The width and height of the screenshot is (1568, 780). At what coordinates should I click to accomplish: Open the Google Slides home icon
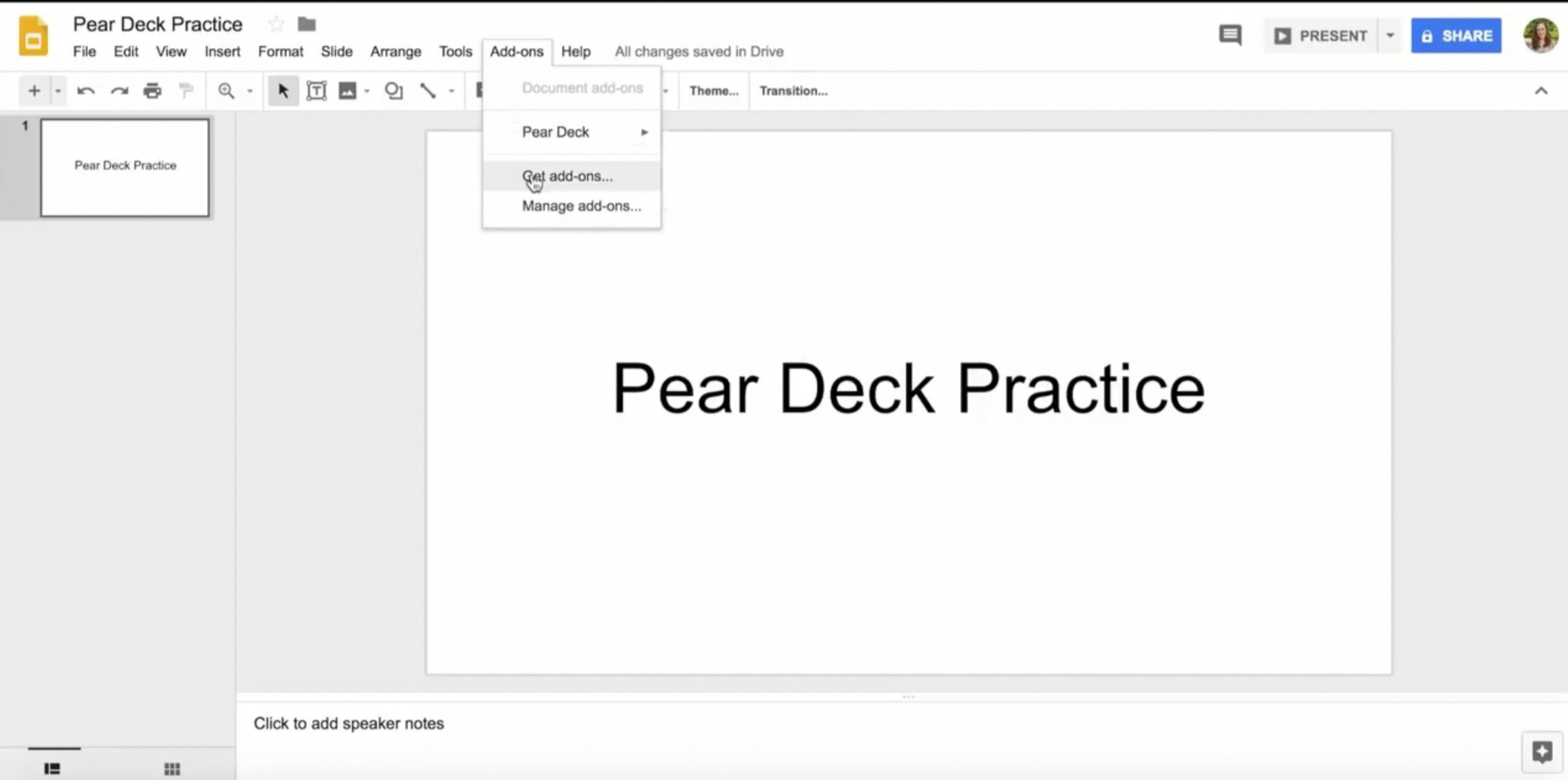33,36
